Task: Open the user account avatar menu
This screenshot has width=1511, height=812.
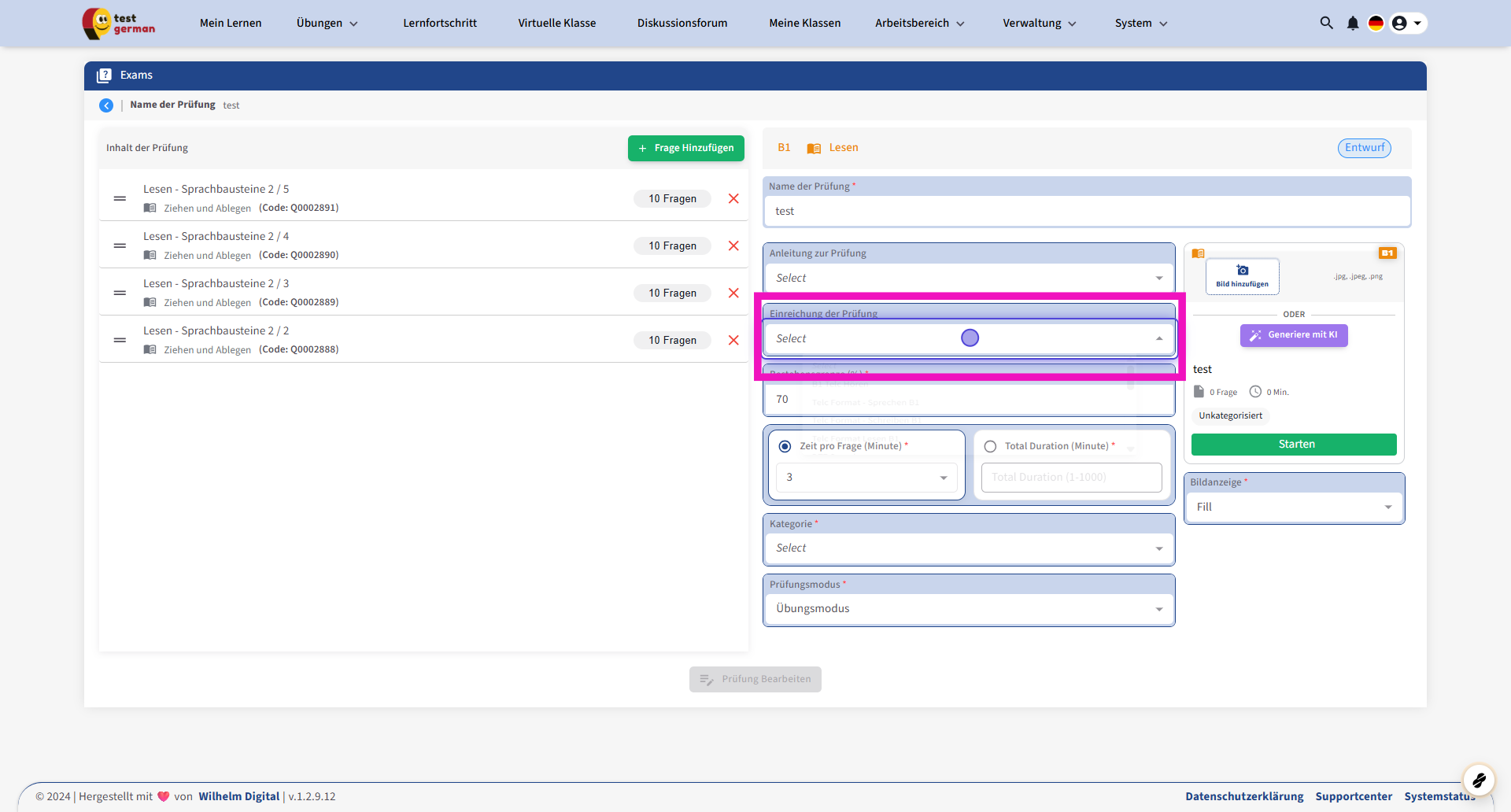Action: [1407, 23]
